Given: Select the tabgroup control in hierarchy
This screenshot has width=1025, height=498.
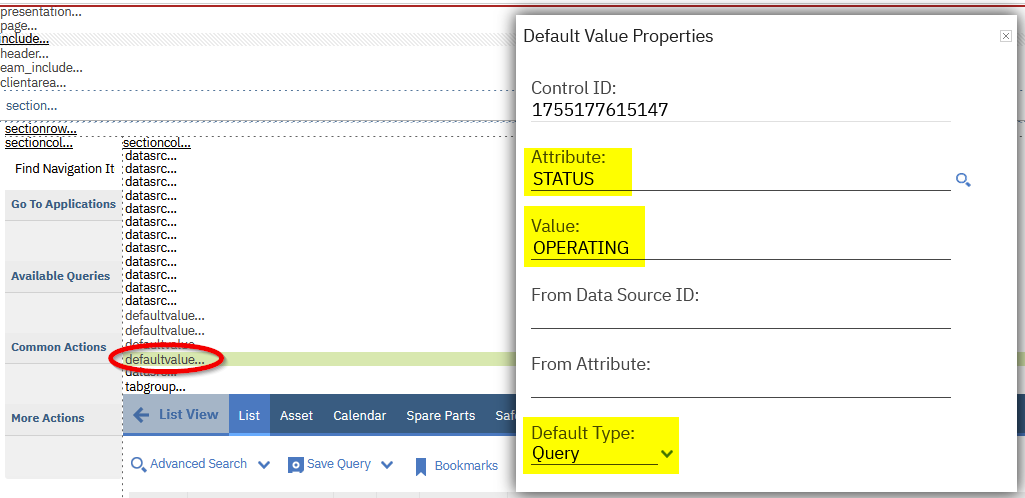Looking at the screenshot, I should pos(155,387).
